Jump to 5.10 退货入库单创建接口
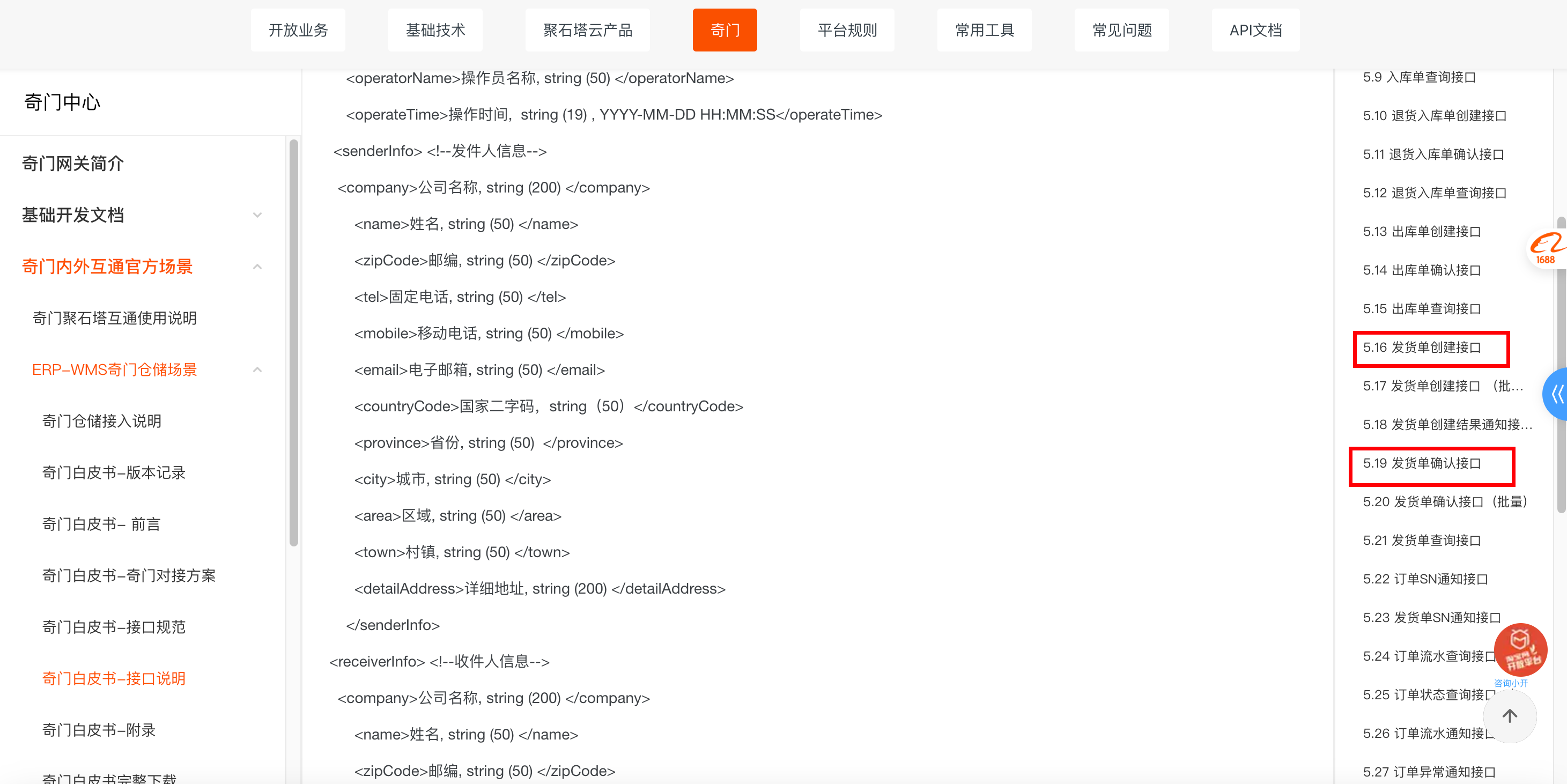1567x784 pixels. [1435, 116]
